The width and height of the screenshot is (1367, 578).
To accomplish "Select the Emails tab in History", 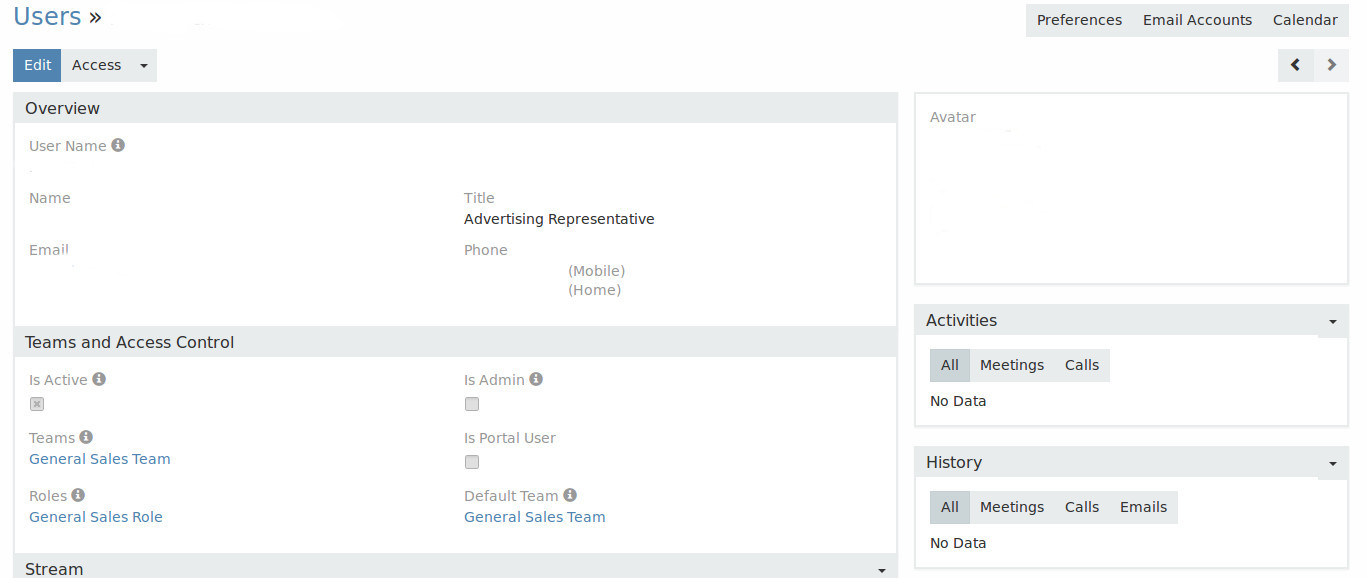I will [1143, 508].
